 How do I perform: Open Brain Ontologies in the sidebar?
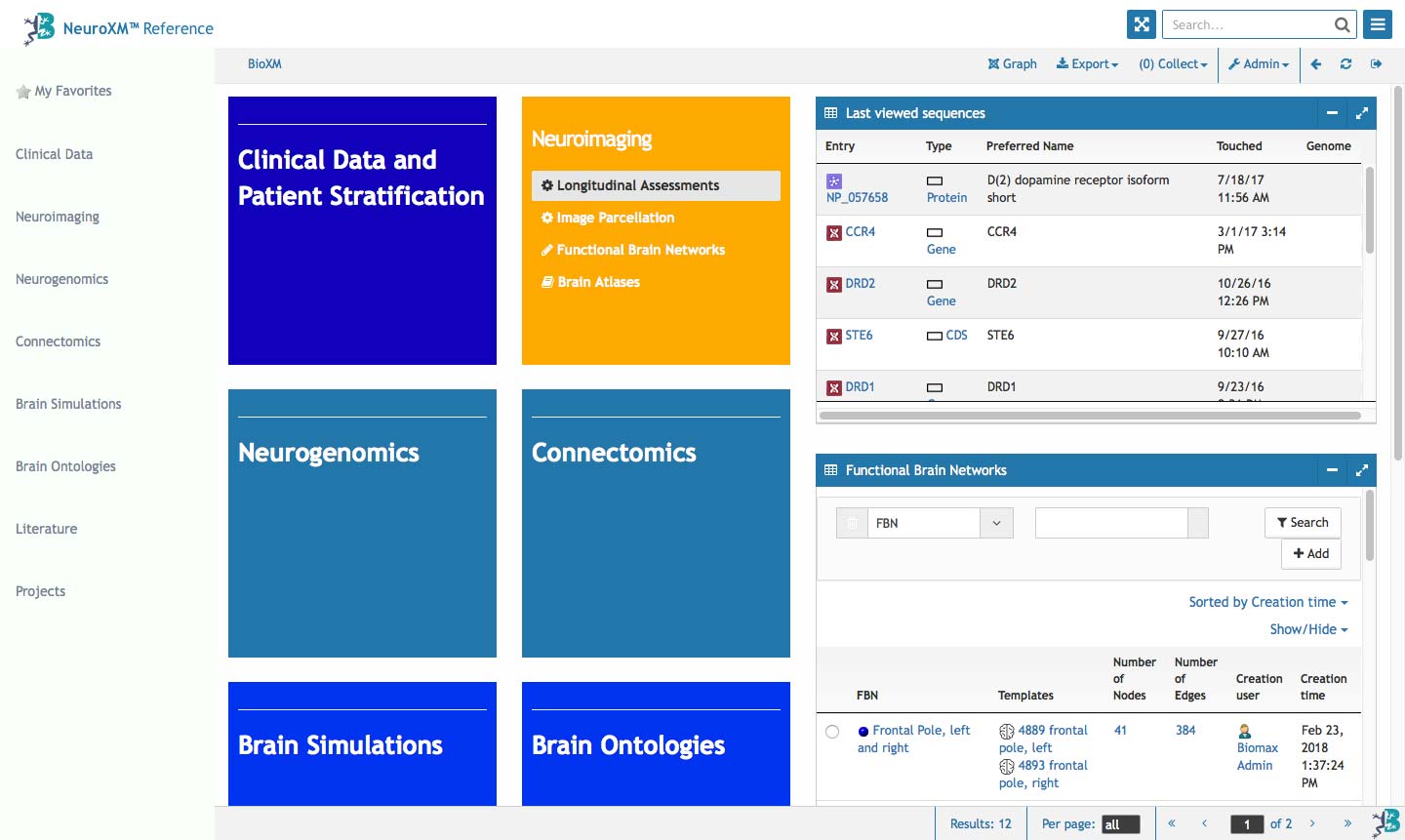point(65,466)
